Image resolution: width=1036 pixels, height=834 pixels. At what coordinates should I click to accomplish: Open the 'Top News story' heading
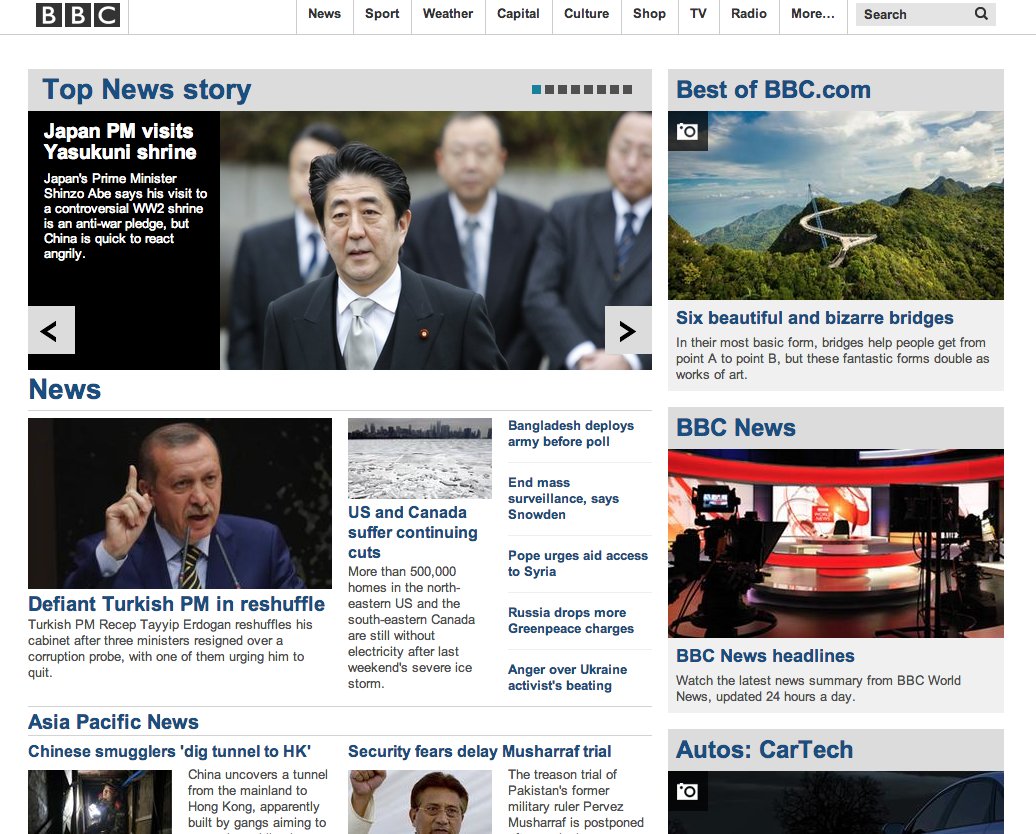click(147, 90)
